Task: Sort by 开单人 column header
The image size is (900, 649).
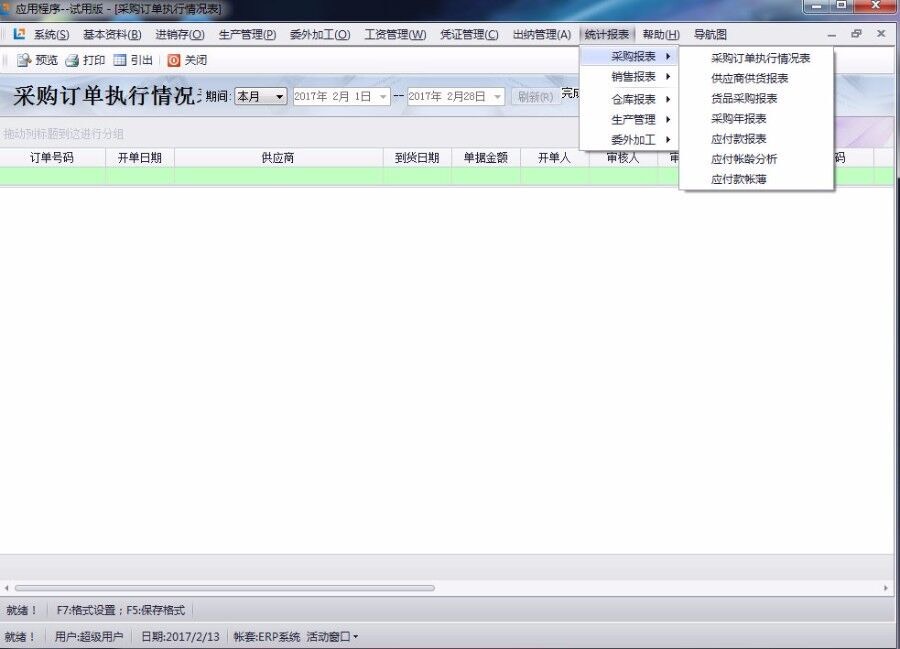Action: (554, 158)
